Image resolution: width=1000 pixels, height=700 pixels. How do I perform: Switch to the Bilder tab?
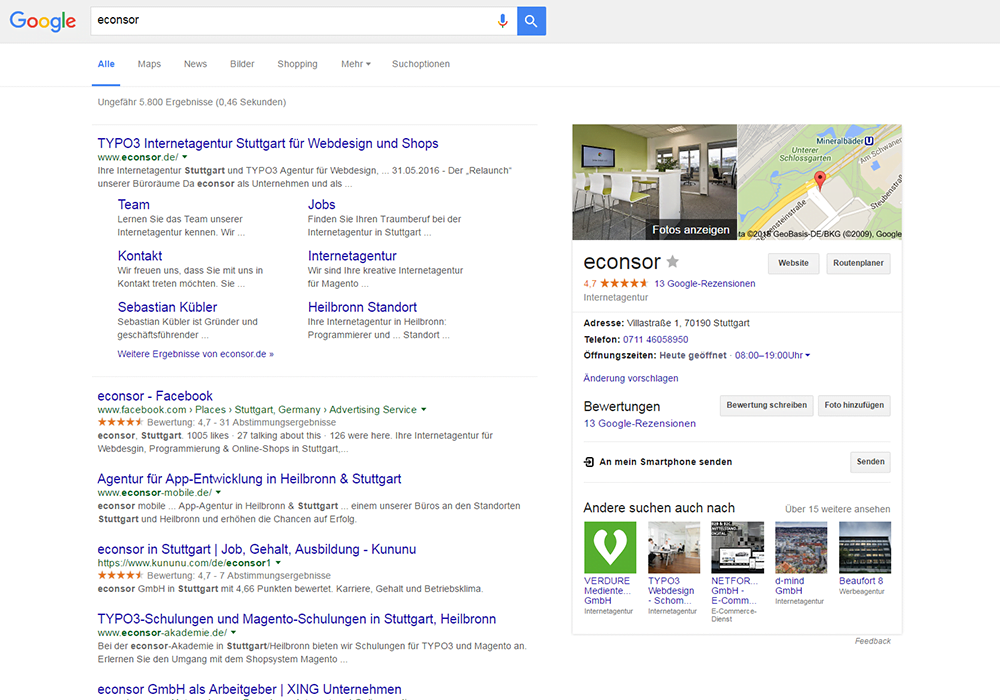click(x=242, y=64)
